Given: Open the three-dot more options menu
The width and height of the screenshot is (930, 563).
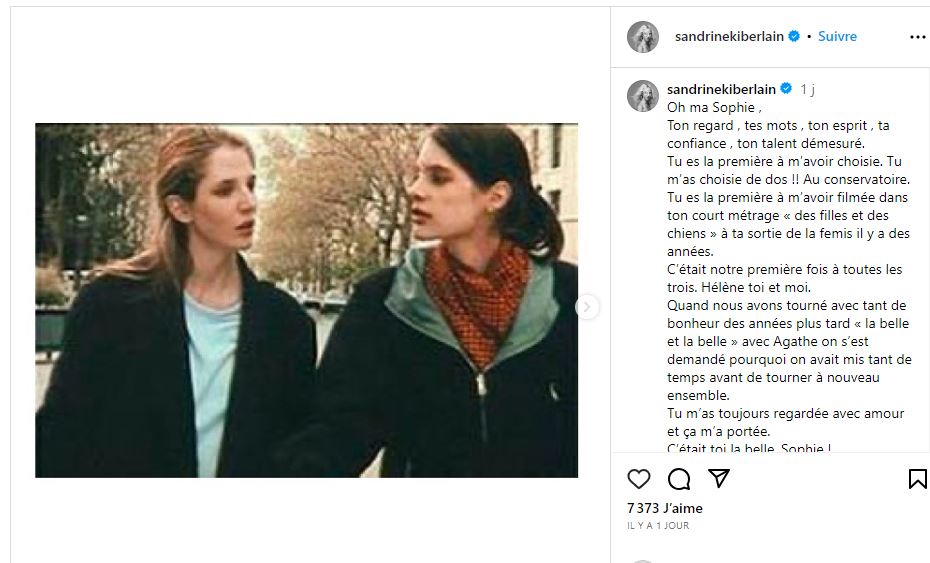Looking at the screenshot, I should pyautogui.click(x=917, y=37).
